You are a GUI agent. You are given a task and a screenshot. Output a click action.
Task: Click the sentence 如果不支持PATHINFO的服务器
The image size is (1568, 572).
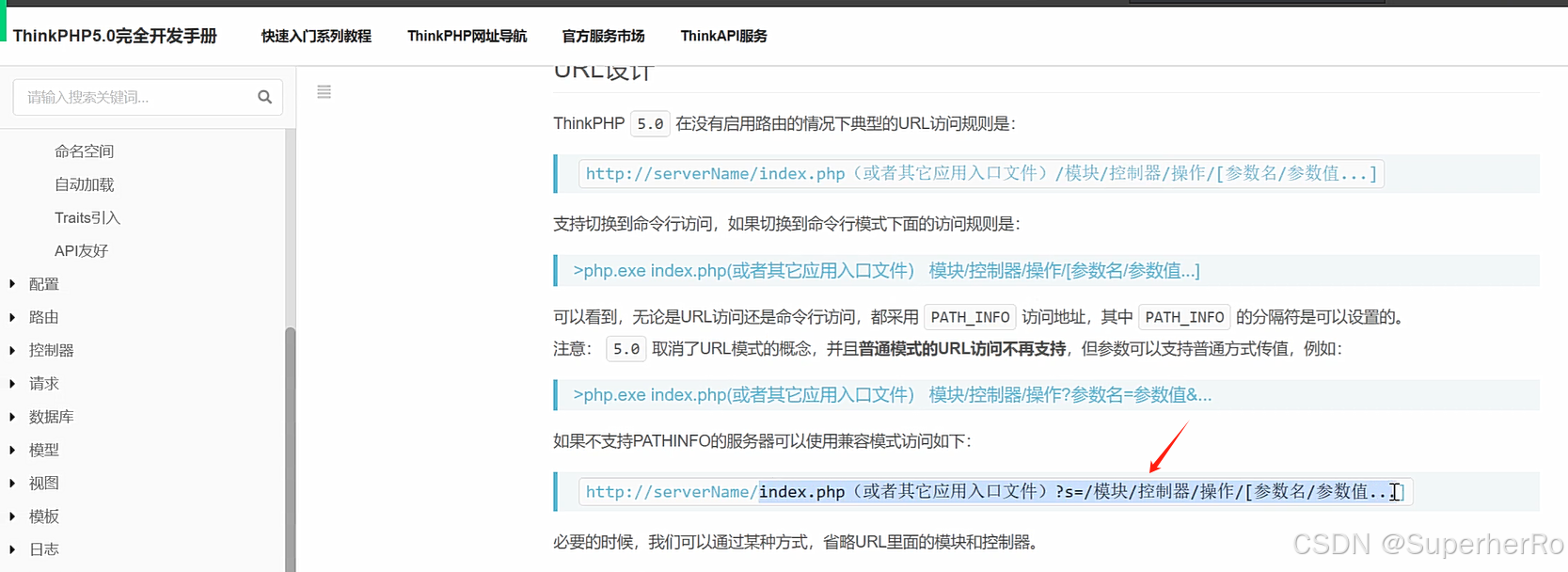click(762, 441)
